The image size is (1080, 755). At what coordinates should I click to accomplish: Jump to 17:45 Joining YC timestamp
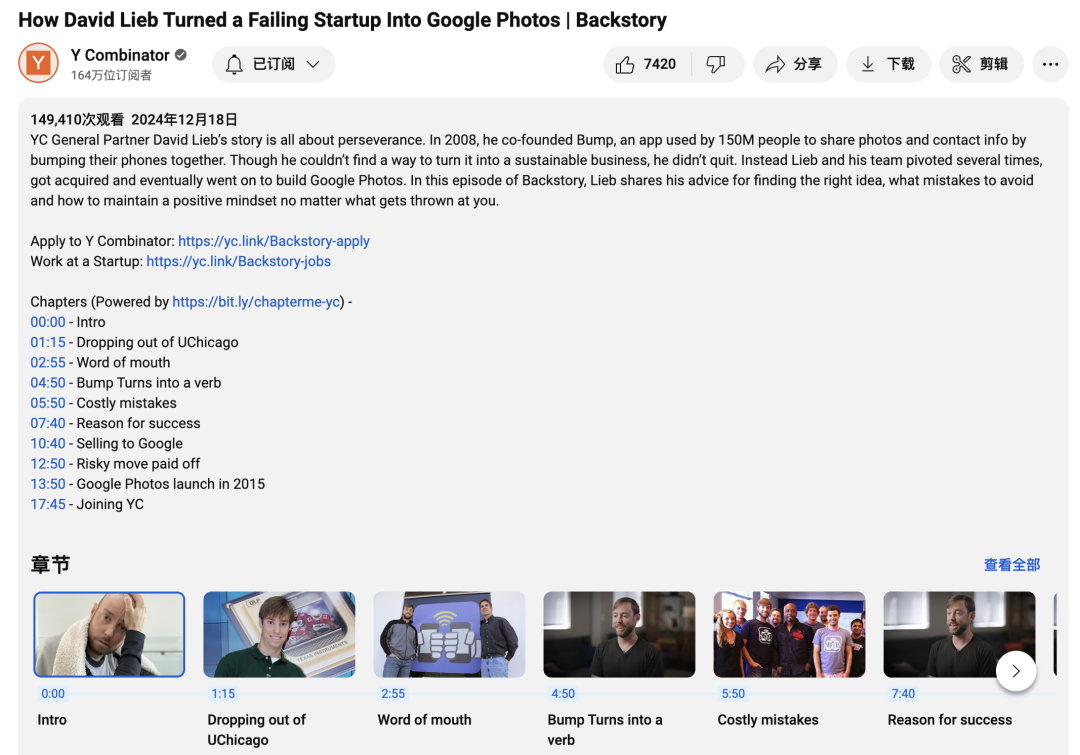[48, 504]
